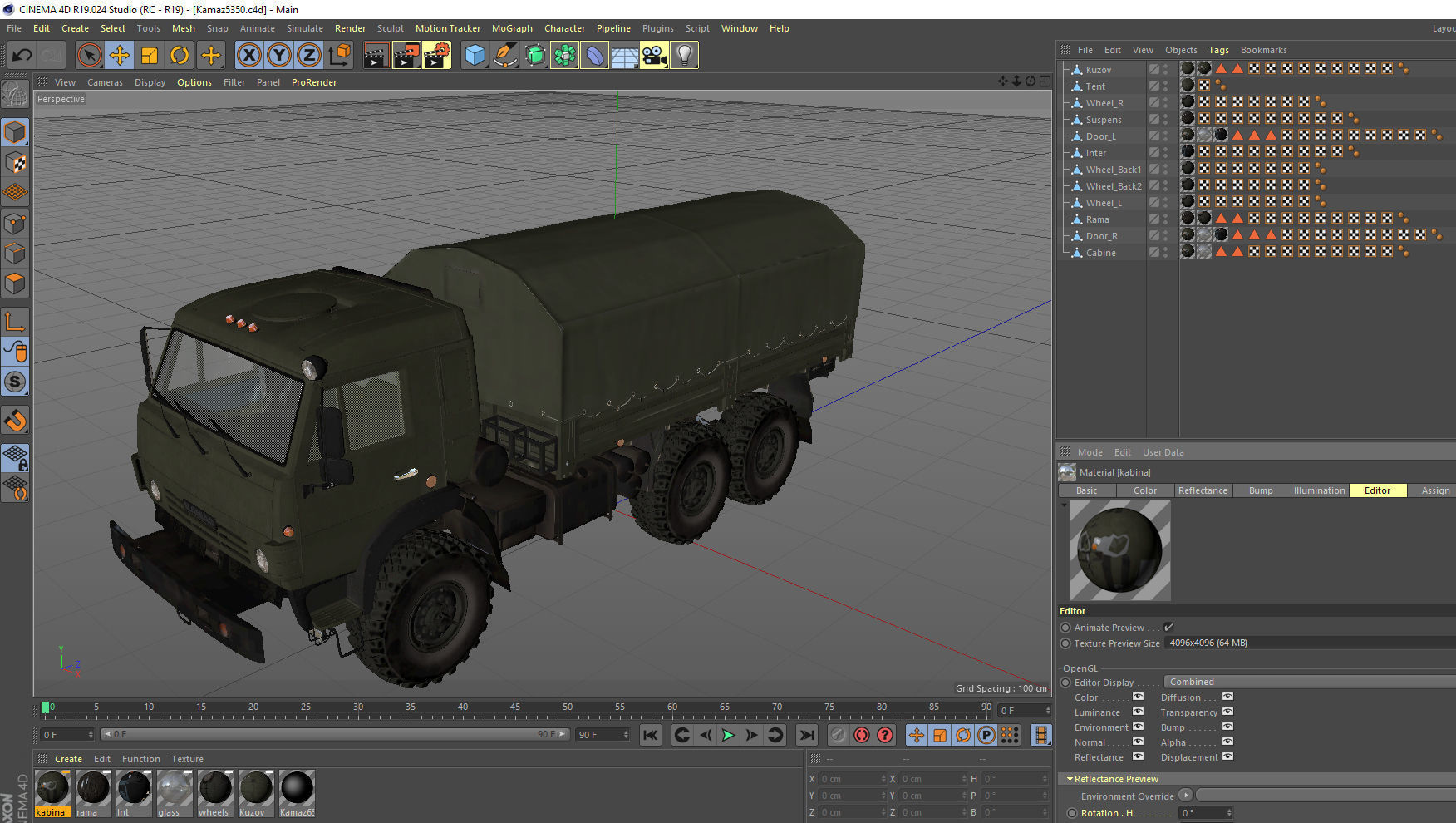Select the wheels material thumbnail
Image resolution: width=1456 pixels, height=823 pixels.
(215, 793)
